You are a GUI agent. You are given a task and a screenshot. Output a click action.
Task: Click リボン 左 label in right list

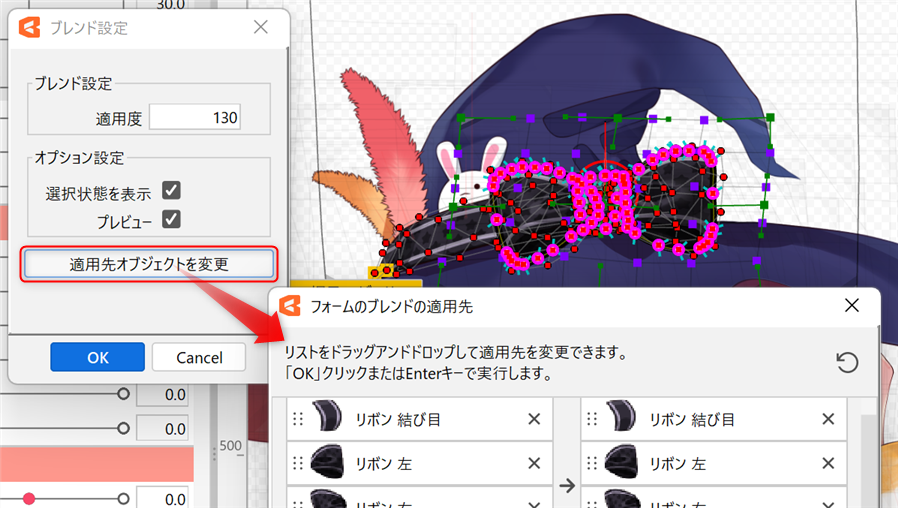[x=677, y=463]
